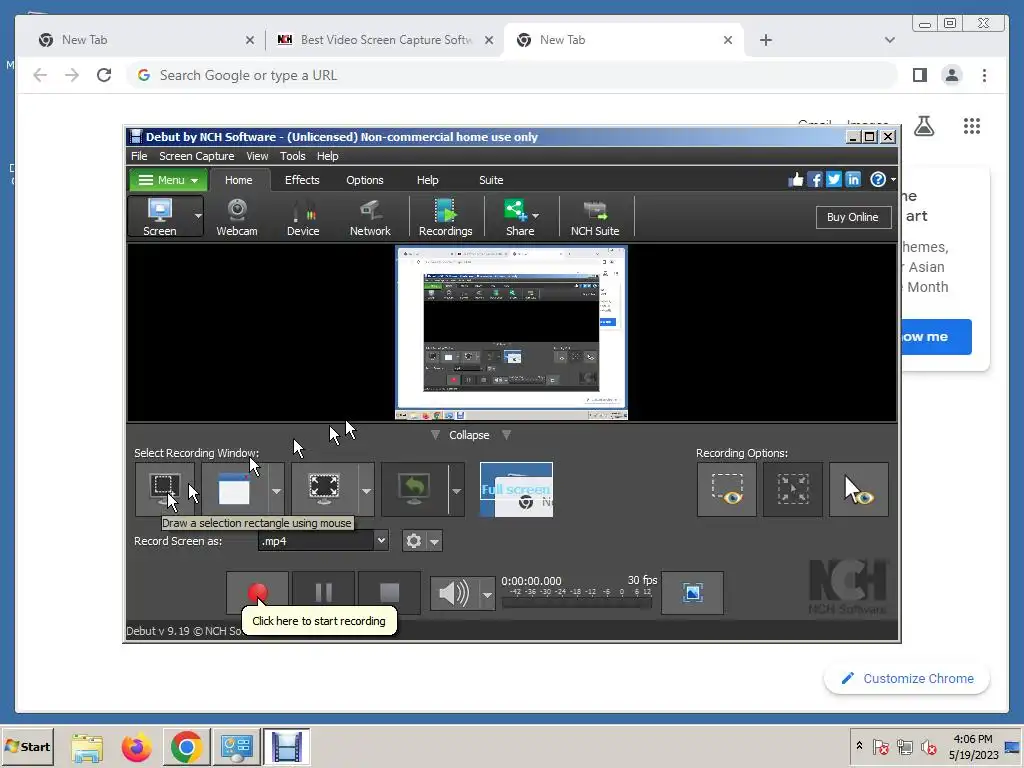Switch to the Options ribbon tab
This screenshot has height=768, width=1024.
[x=364, y=180]
